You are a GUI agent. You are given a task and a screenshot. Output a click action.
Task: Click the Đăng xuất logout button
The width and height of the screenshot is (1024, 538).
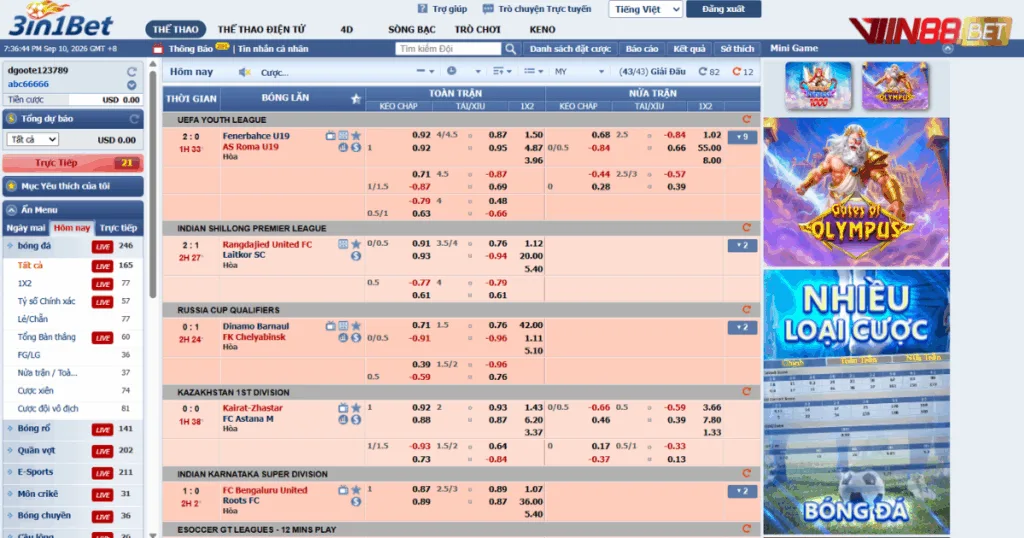click(724, 9)
